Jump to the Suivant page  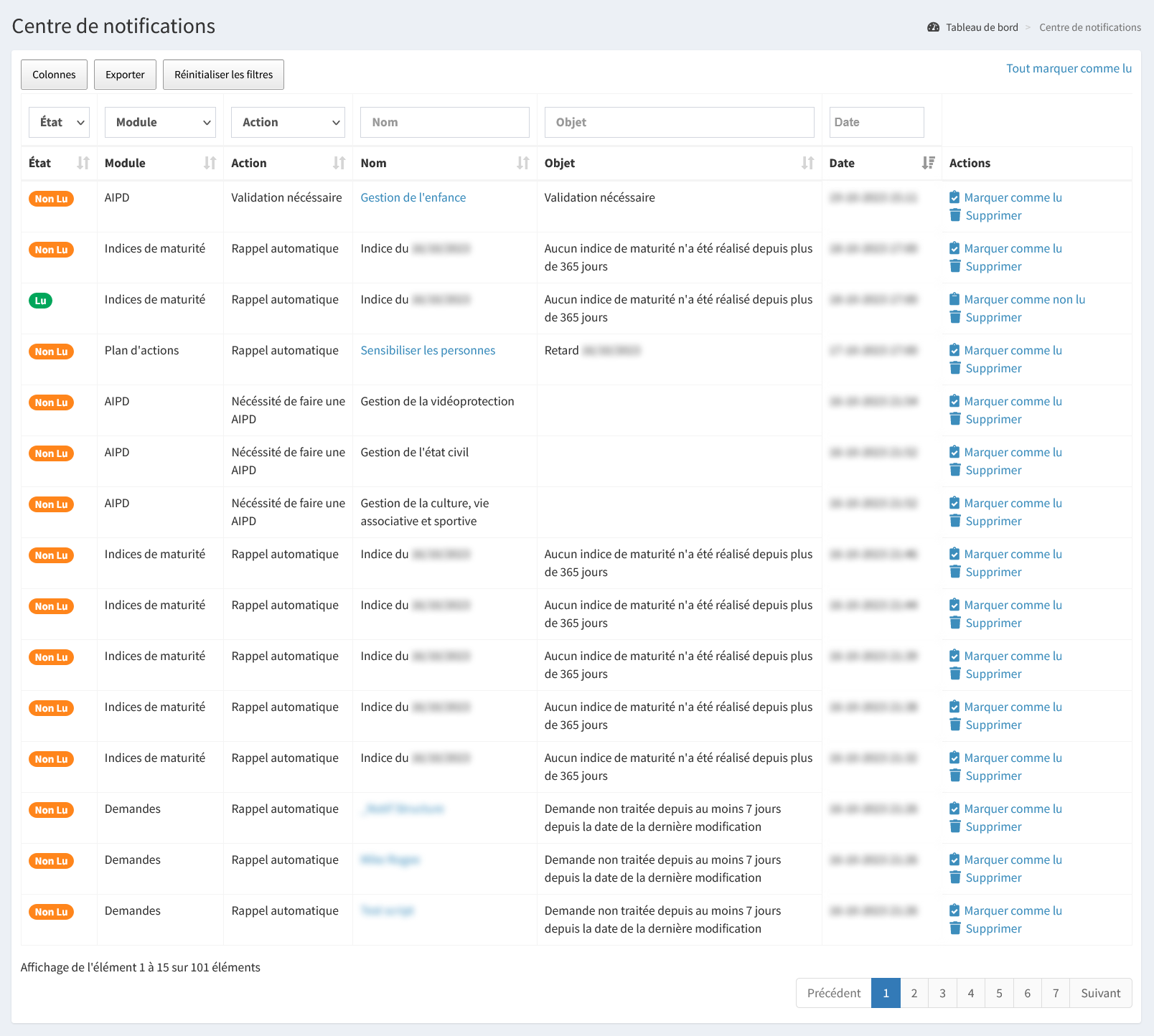coord(1100,993)
